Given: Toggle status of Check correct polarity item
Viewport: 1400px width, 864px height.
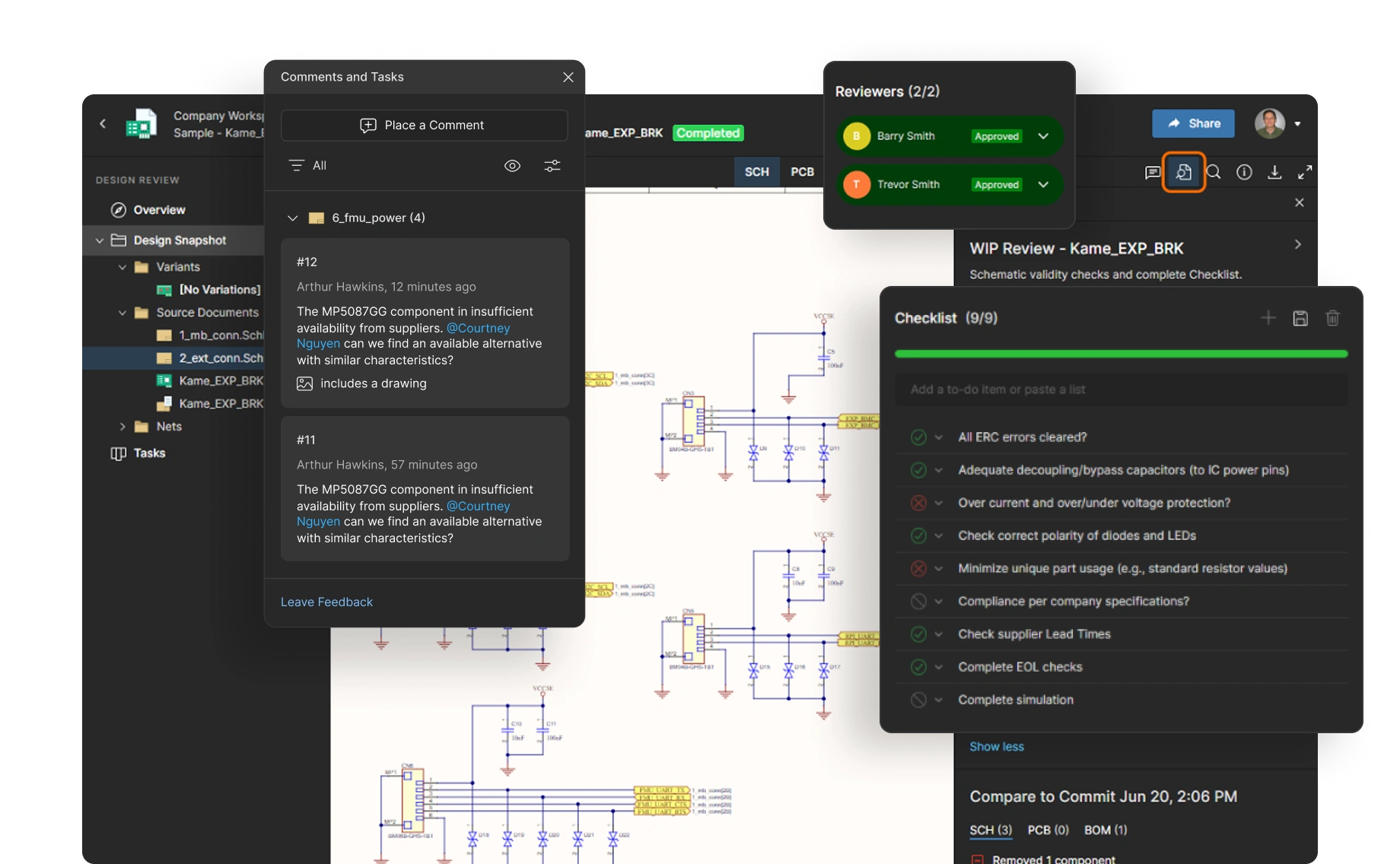Looking at the screenshot, I should 918,536.
